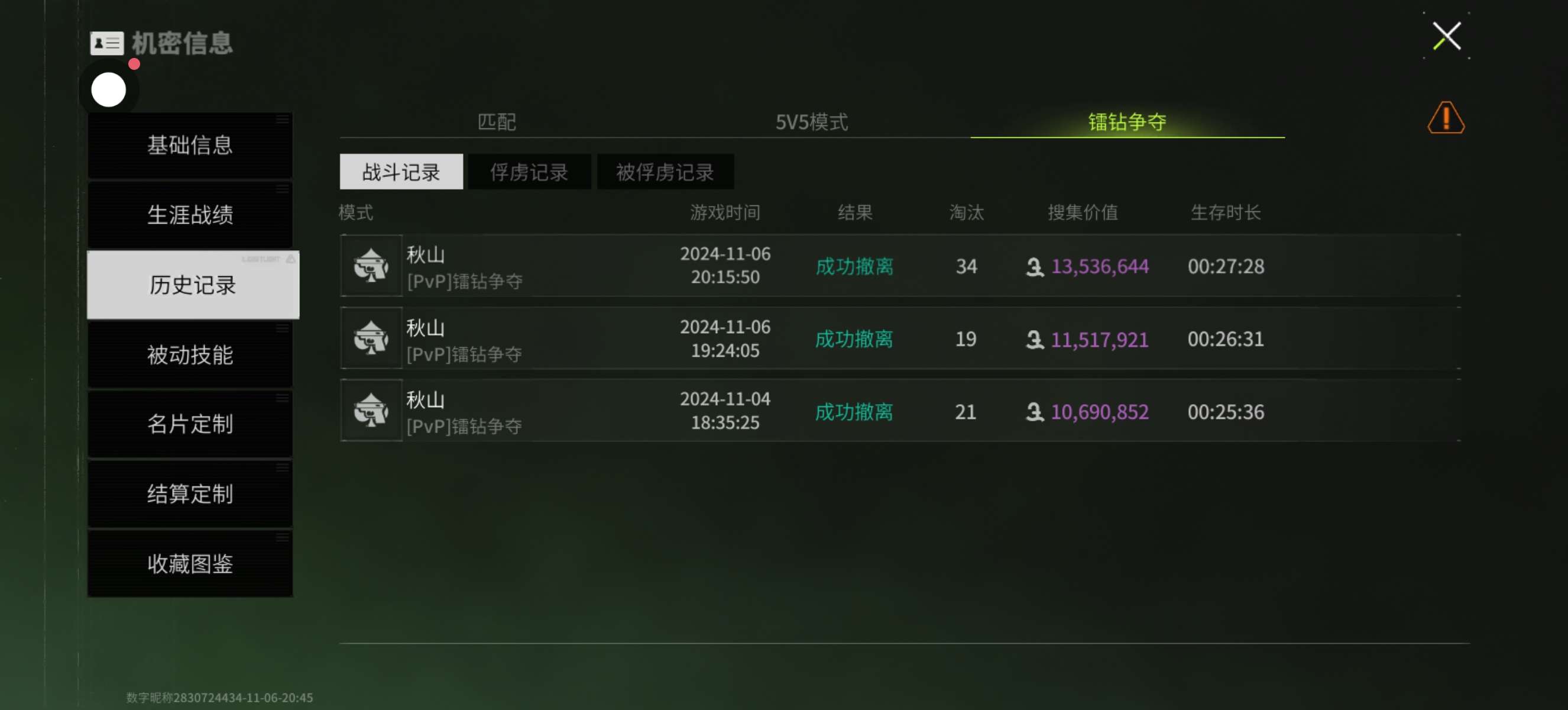This screenshot has width=1568, height=710.
Task: Open 基础信息 in the sidebar
Action: (190, 146)
